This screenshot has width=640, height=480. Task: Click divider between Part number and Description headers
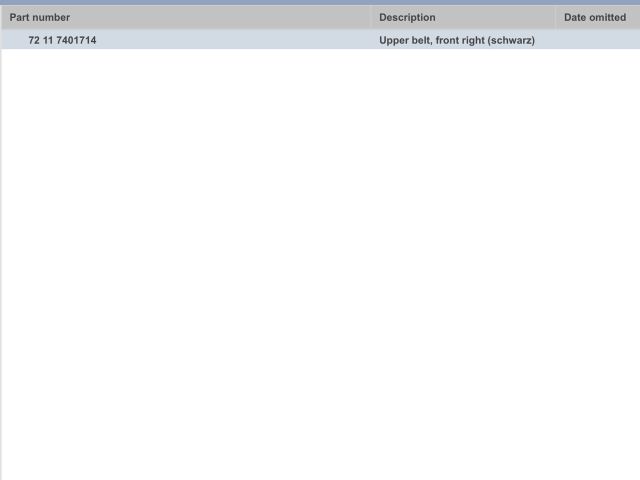click(371, 17)
